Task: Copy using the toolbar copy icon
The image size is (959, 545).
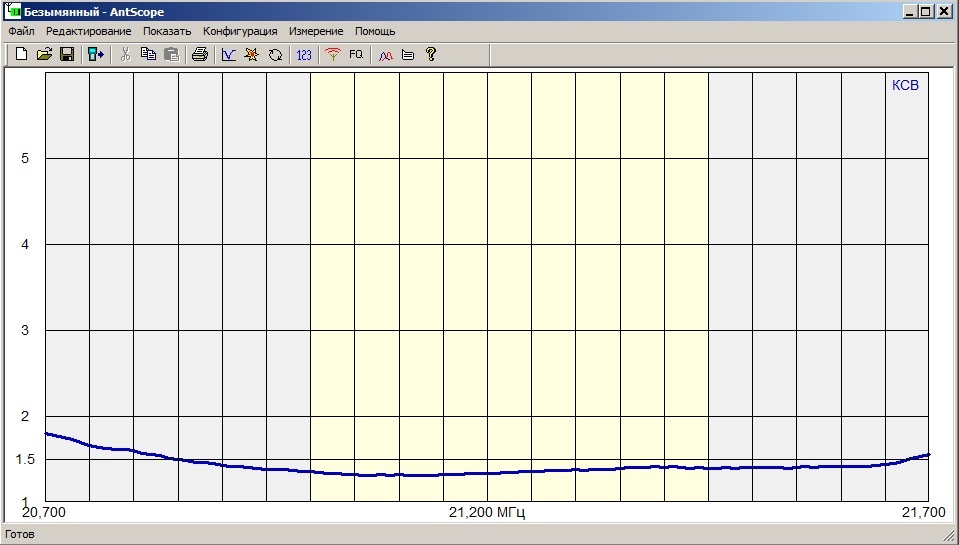Action: pos(149,54)
